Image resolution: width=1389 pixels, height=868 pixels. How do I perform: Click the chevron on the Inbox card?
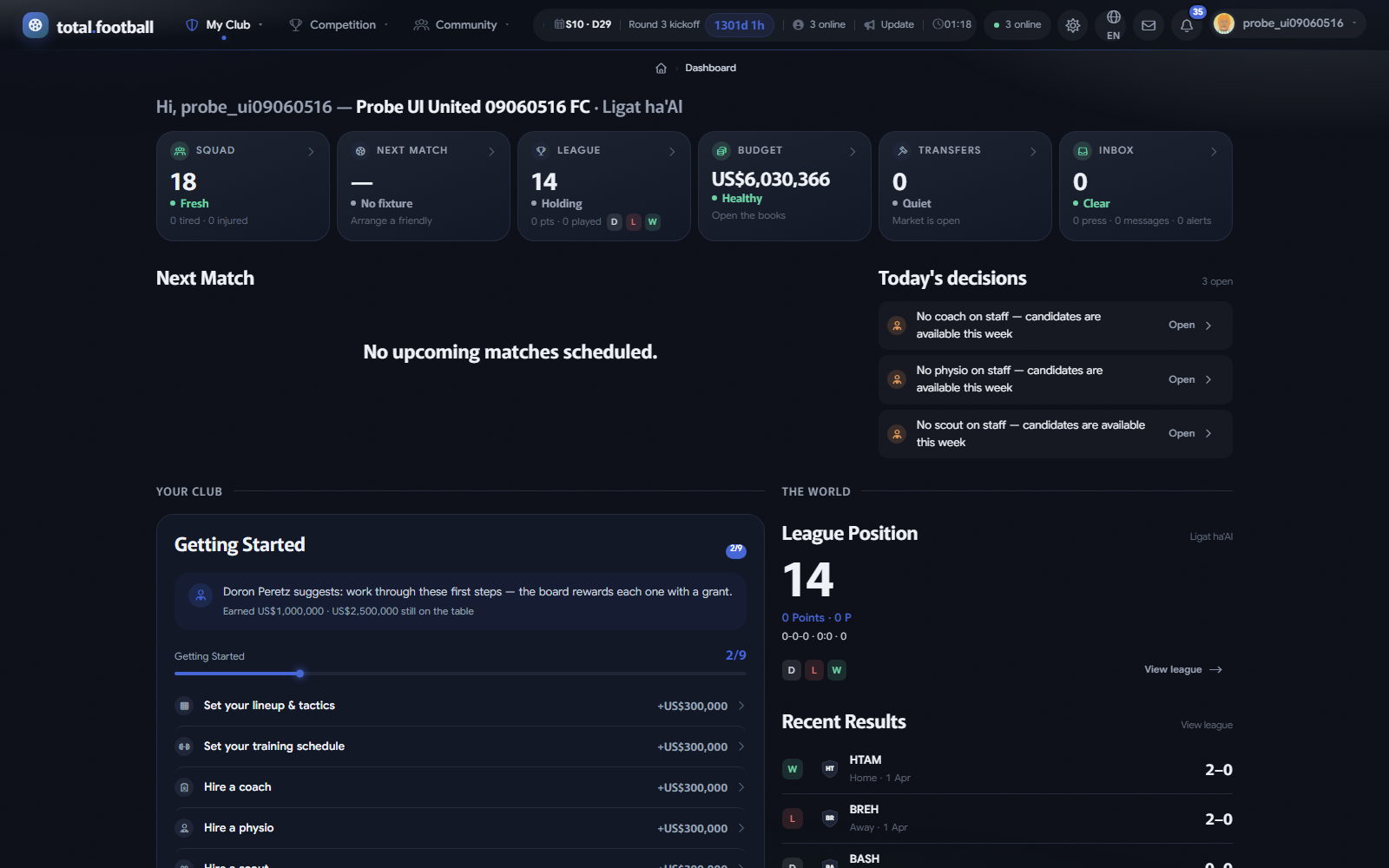pyautogui.click(x=1214, y=152)
